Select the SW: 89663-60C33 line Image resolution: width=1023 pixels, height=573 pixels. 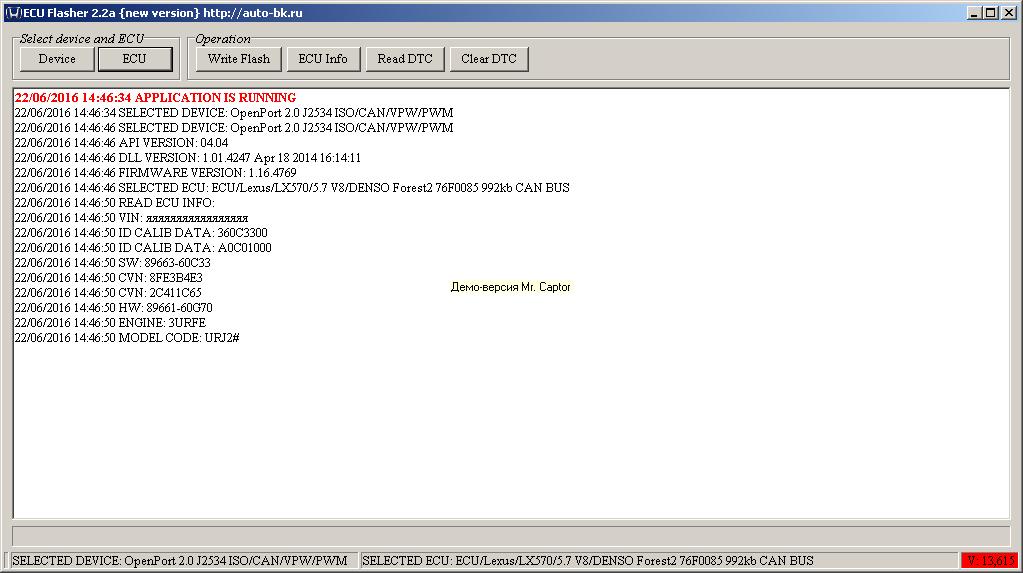113,263
